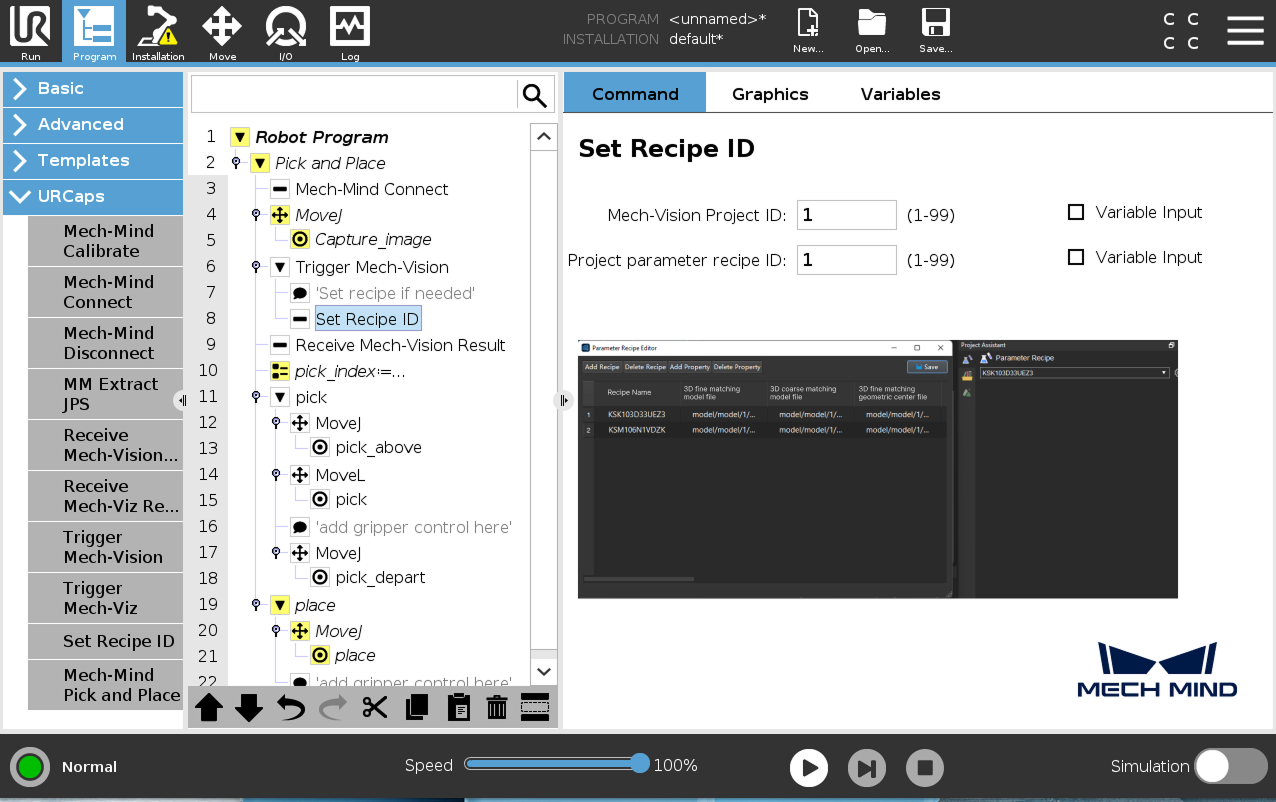Save the program using Save icon
Screen dimensions: 1276x802
click(x=935, y=30)
